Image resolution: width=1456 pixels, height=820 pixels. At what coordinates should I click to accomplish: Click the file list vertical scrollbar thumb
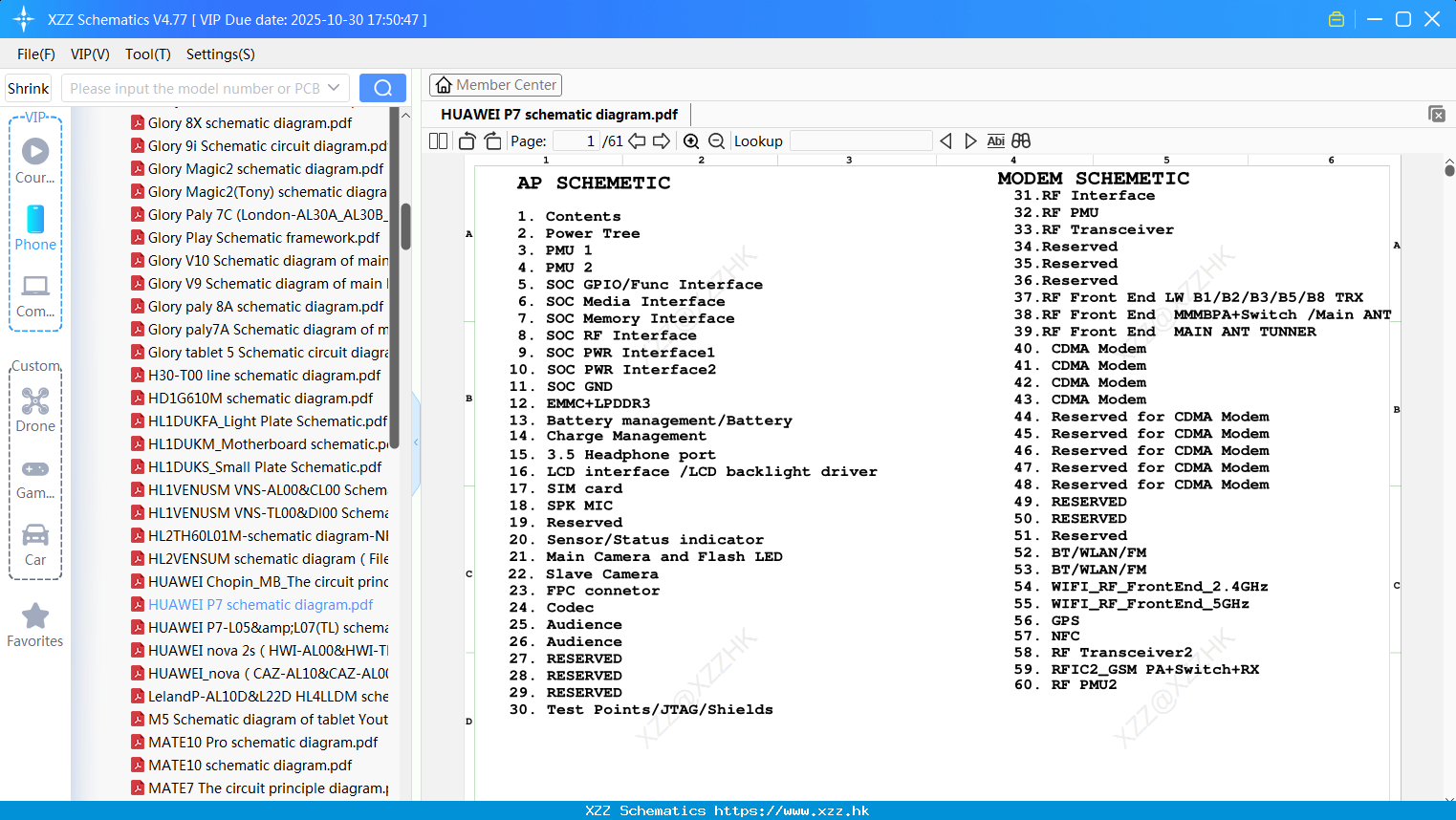[x=405, y=227]
